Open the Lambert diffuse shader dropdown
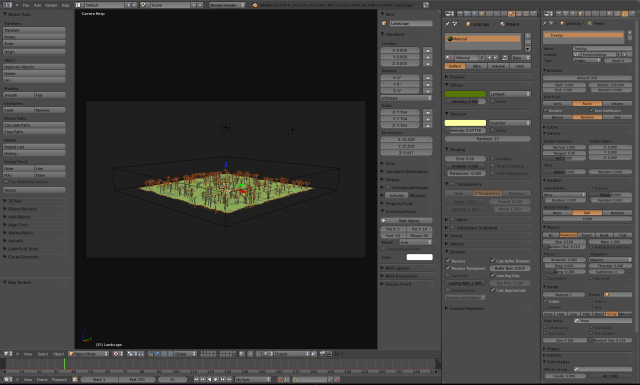 [510, 94]
